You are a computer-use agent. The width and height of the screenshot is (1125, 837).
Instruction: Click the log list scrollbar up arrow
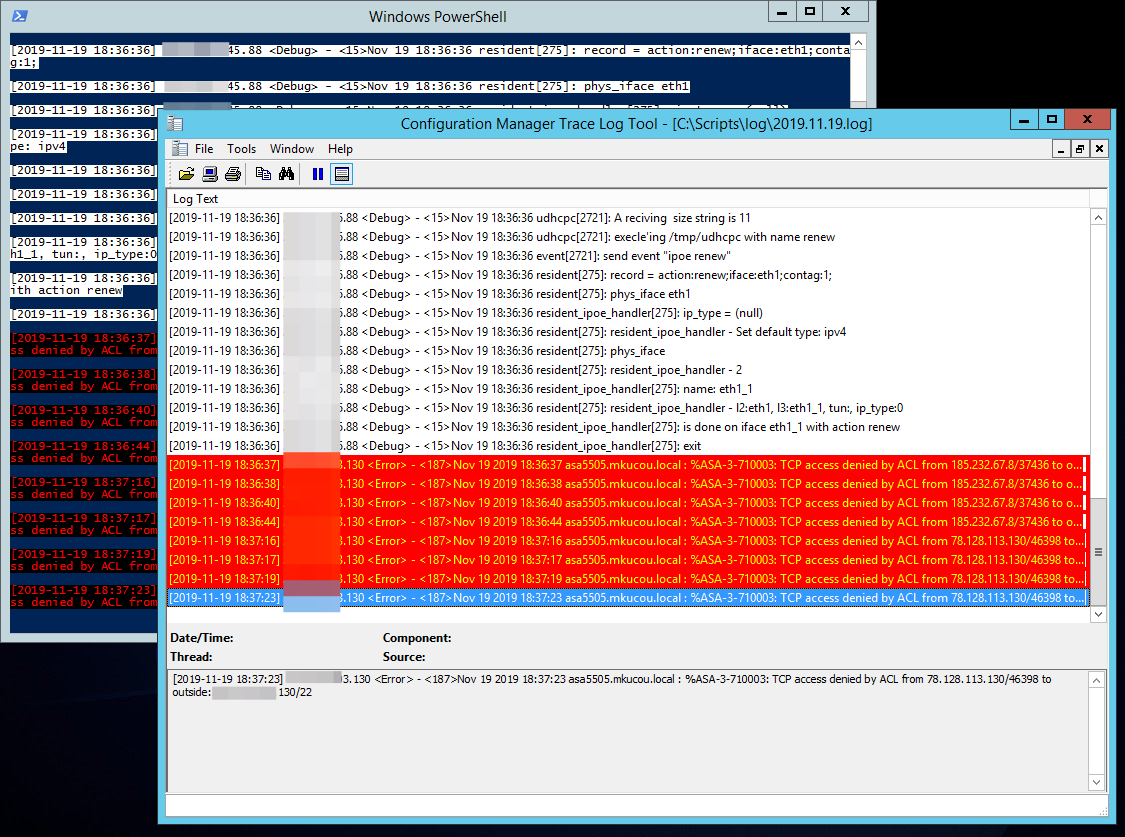tap(1098, 217)
